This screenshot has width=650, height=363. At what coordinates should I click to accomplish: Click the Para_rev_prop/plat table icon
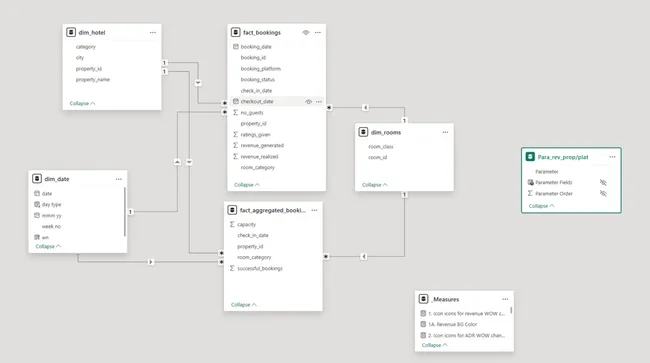coord(530,157)
